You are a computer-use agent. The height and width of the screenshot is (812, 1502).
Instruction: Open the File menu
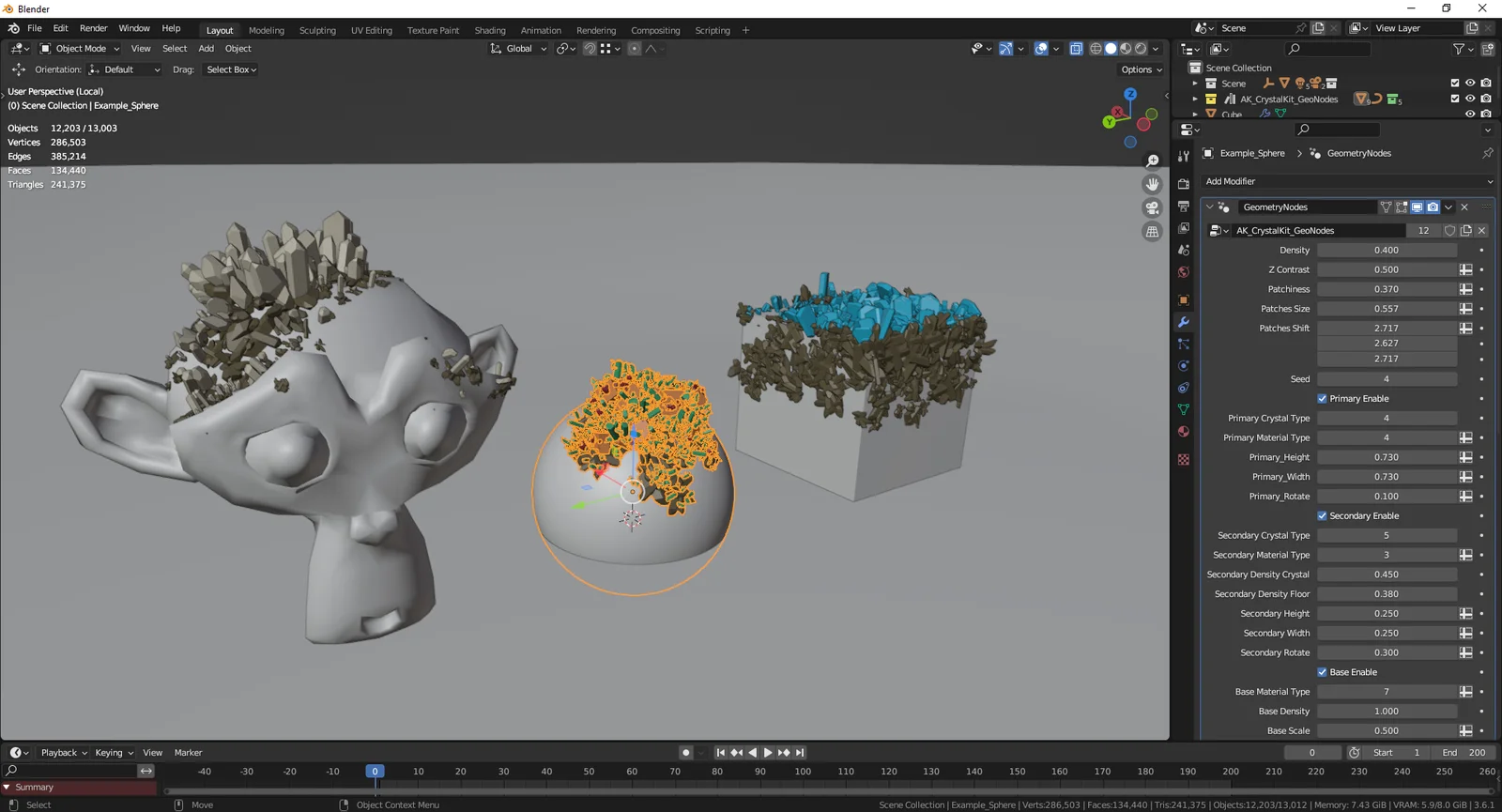[35, 28]
